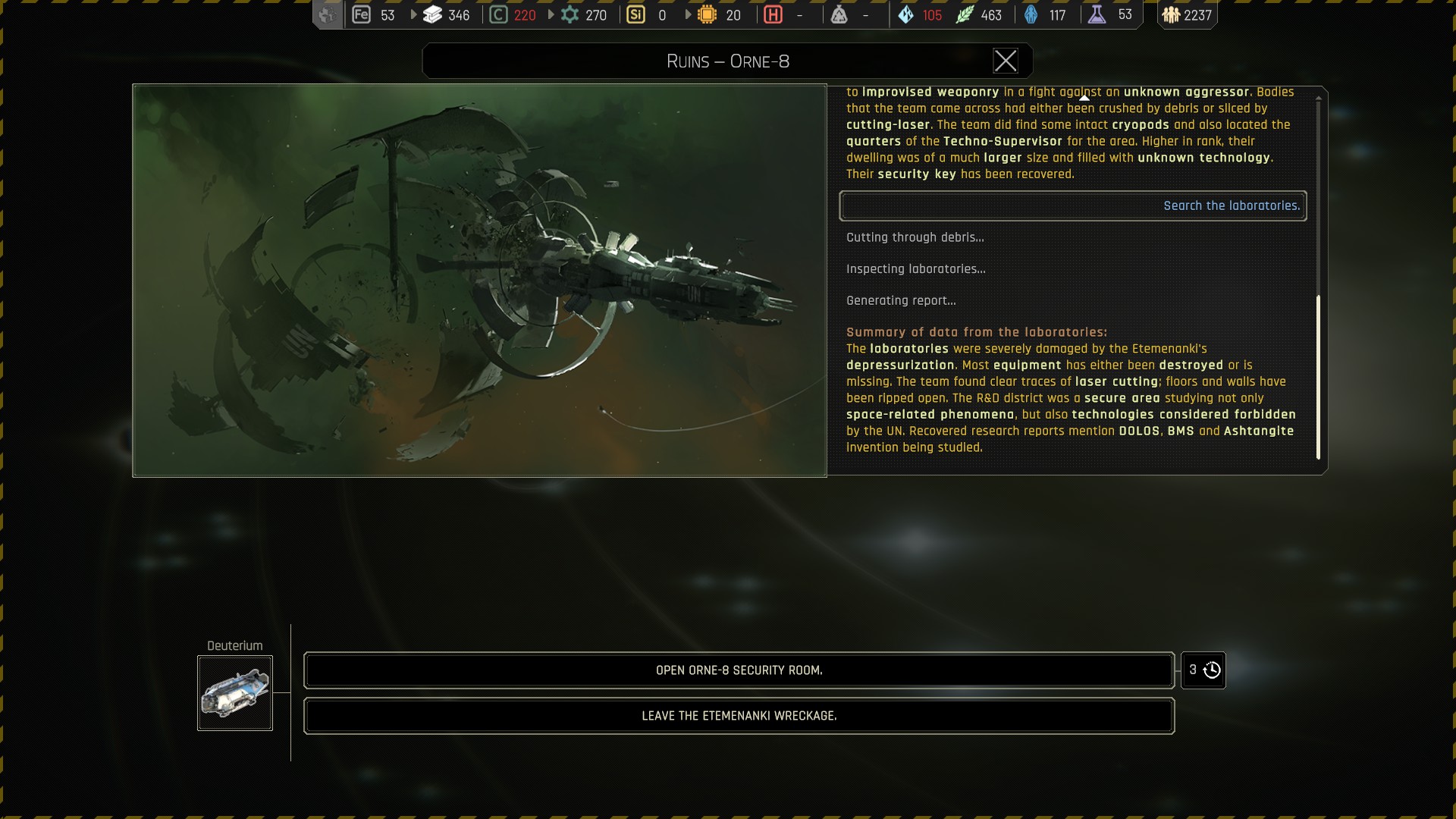Click the arrow between iron and ingots
The width and height of the screenshot is (1456, 819).
tap(413, 14)
